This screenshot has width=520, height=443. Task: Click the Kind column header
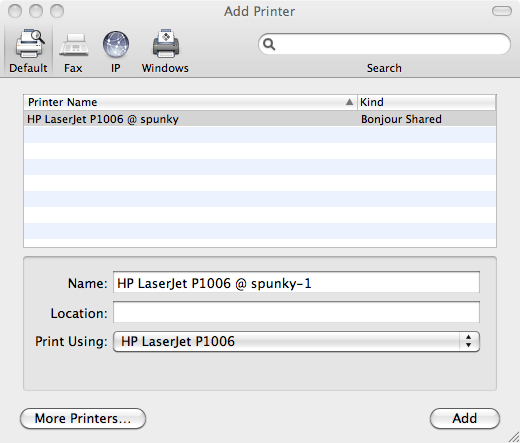pyautogui.click(x=427, y=102)
